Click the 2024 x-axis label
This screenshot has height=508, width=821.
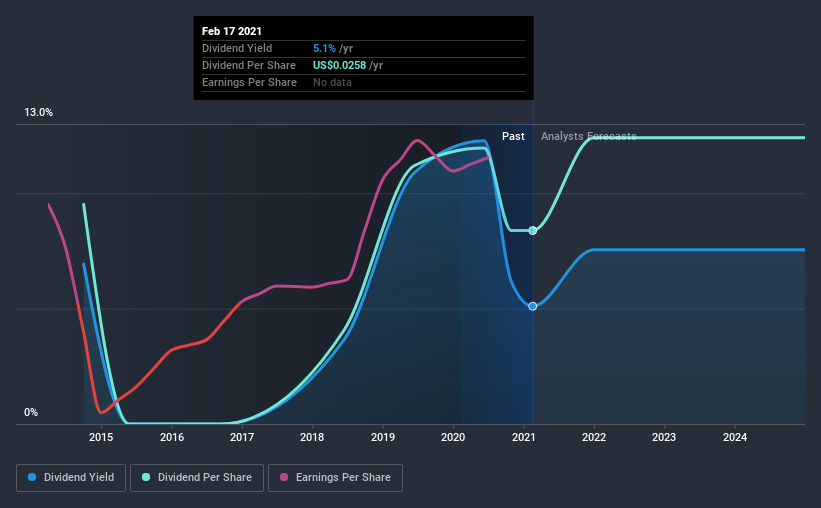point(735,437)
